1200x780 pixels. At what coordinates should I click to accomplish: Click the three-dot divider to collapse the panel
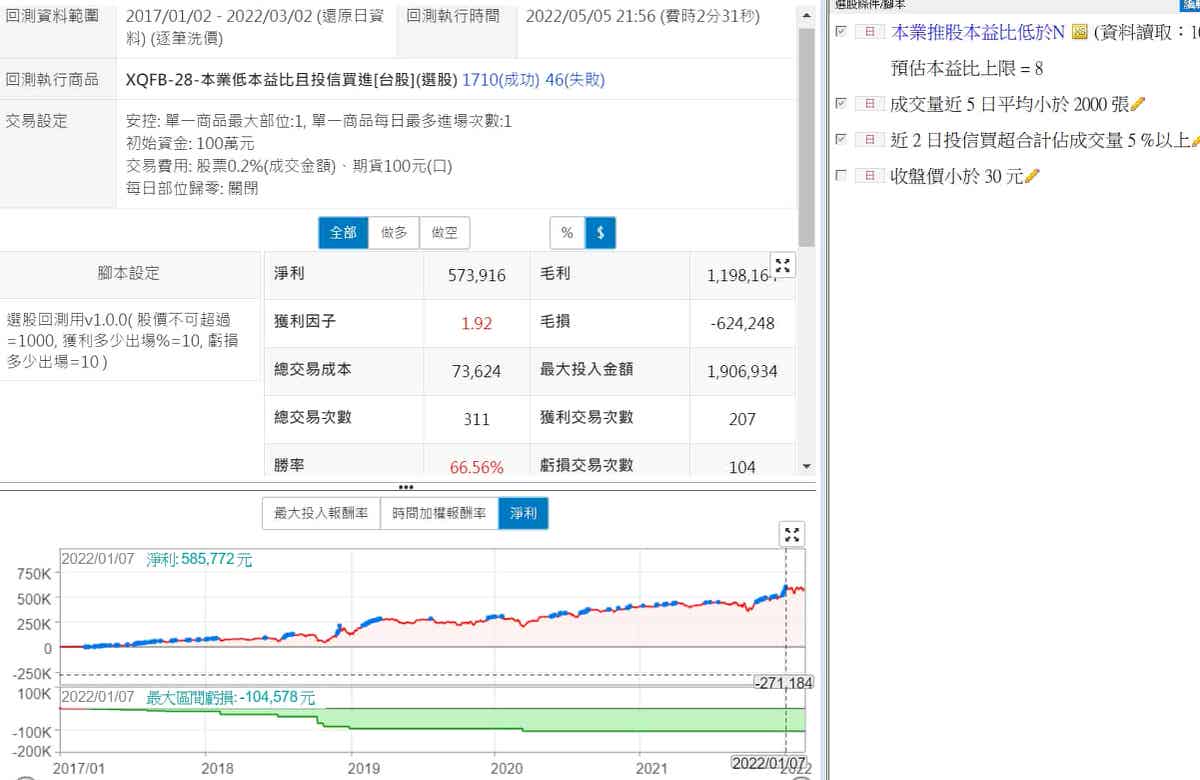coord(406,487)
